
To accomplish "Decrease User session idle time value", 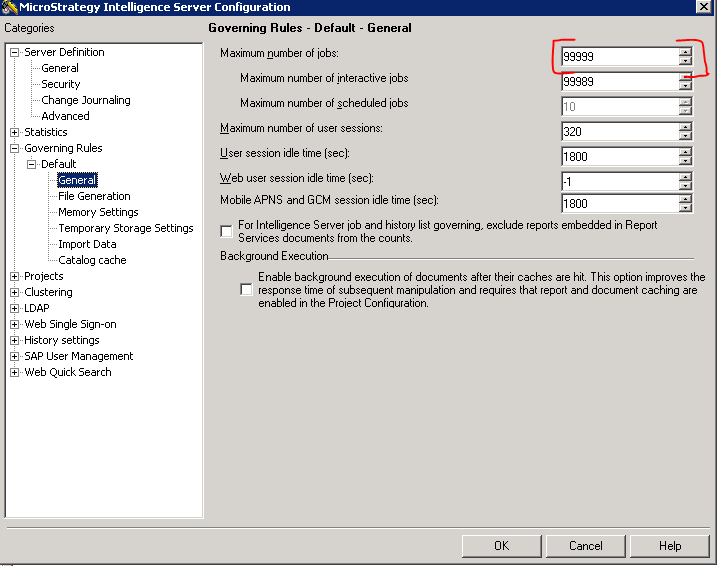I will coord(685,162).
